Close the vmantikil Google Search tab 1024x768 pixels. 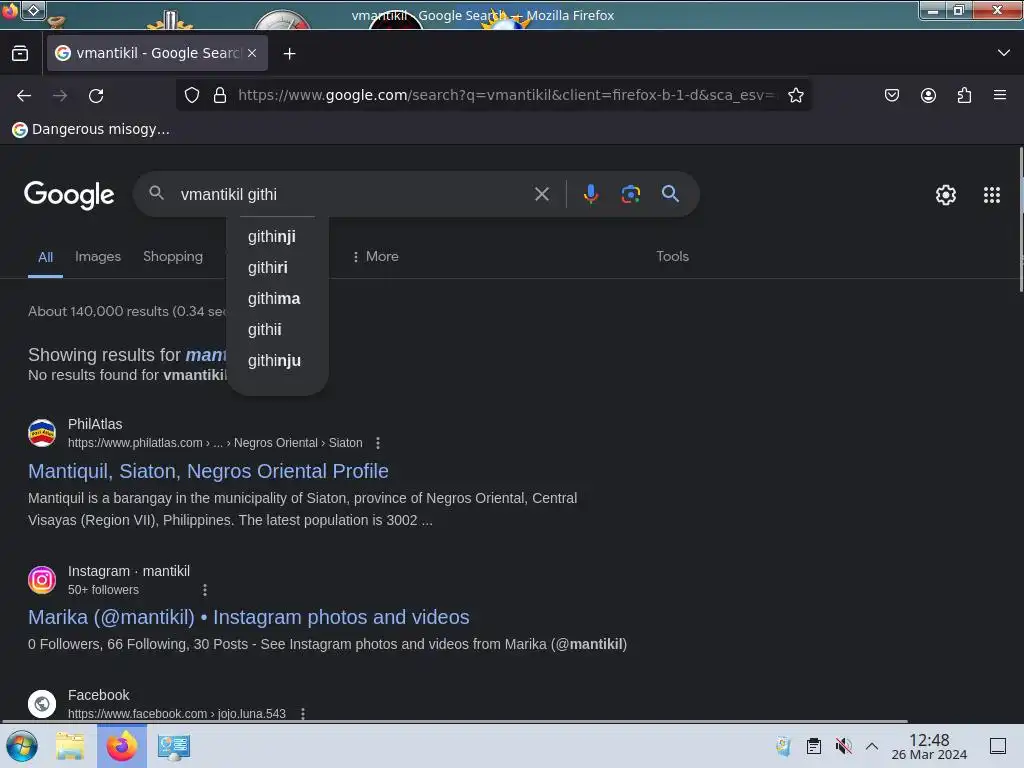click(252, 54)
